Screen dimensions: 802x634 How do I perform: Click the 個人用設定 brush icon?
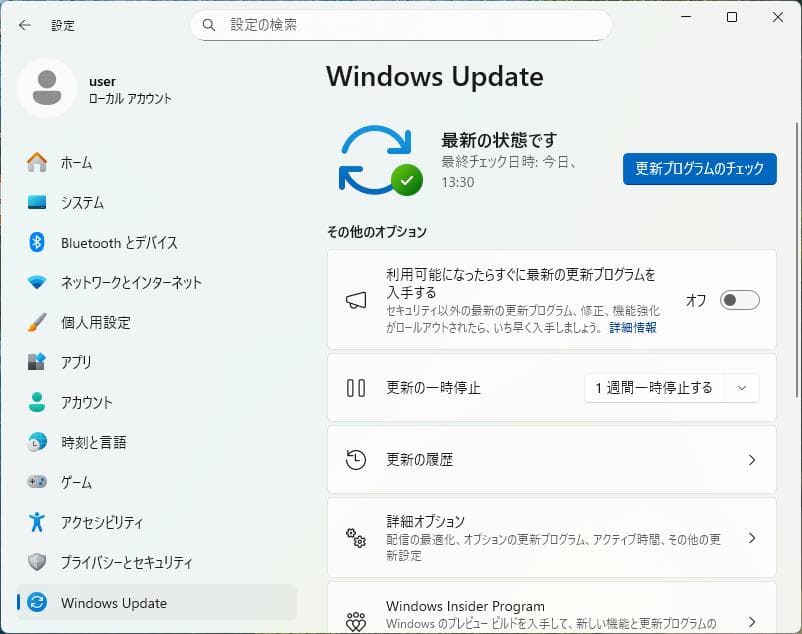(39, 323)
